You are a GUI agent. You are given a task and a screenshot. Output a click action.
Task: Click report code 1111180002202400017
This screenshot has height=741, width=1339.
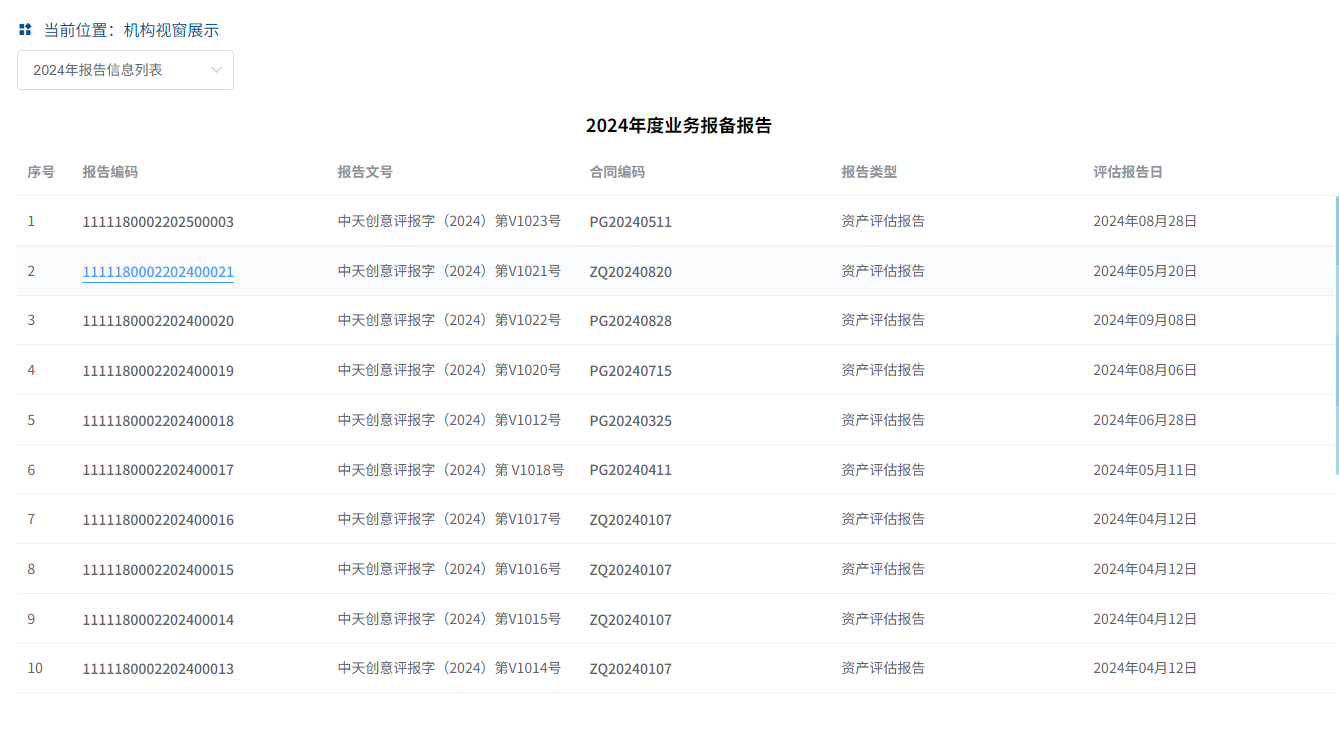tap(158, 470)
